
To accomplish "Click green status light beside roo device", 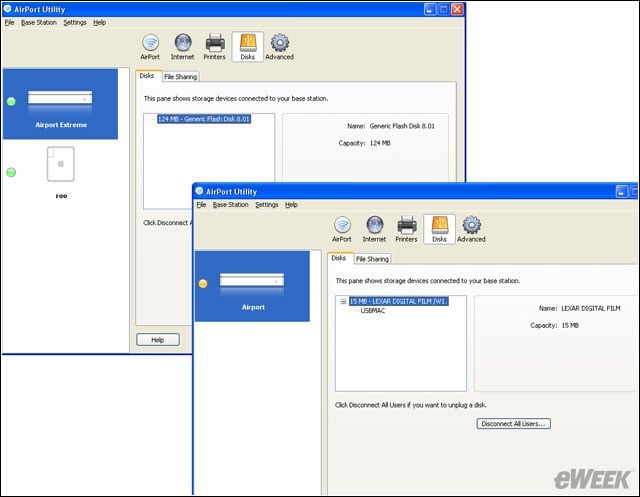I will 11,172.
